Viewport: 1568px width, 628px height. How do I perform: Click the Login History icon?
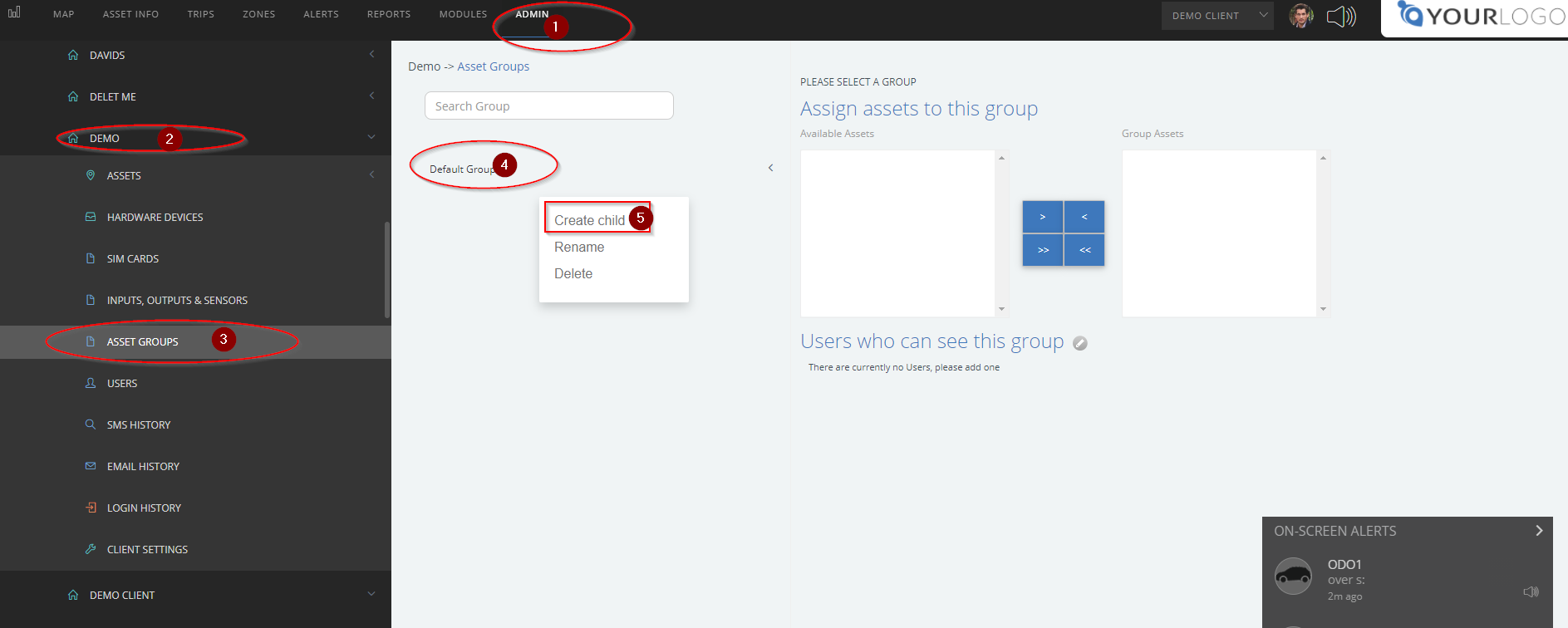[x=91, y=508]
